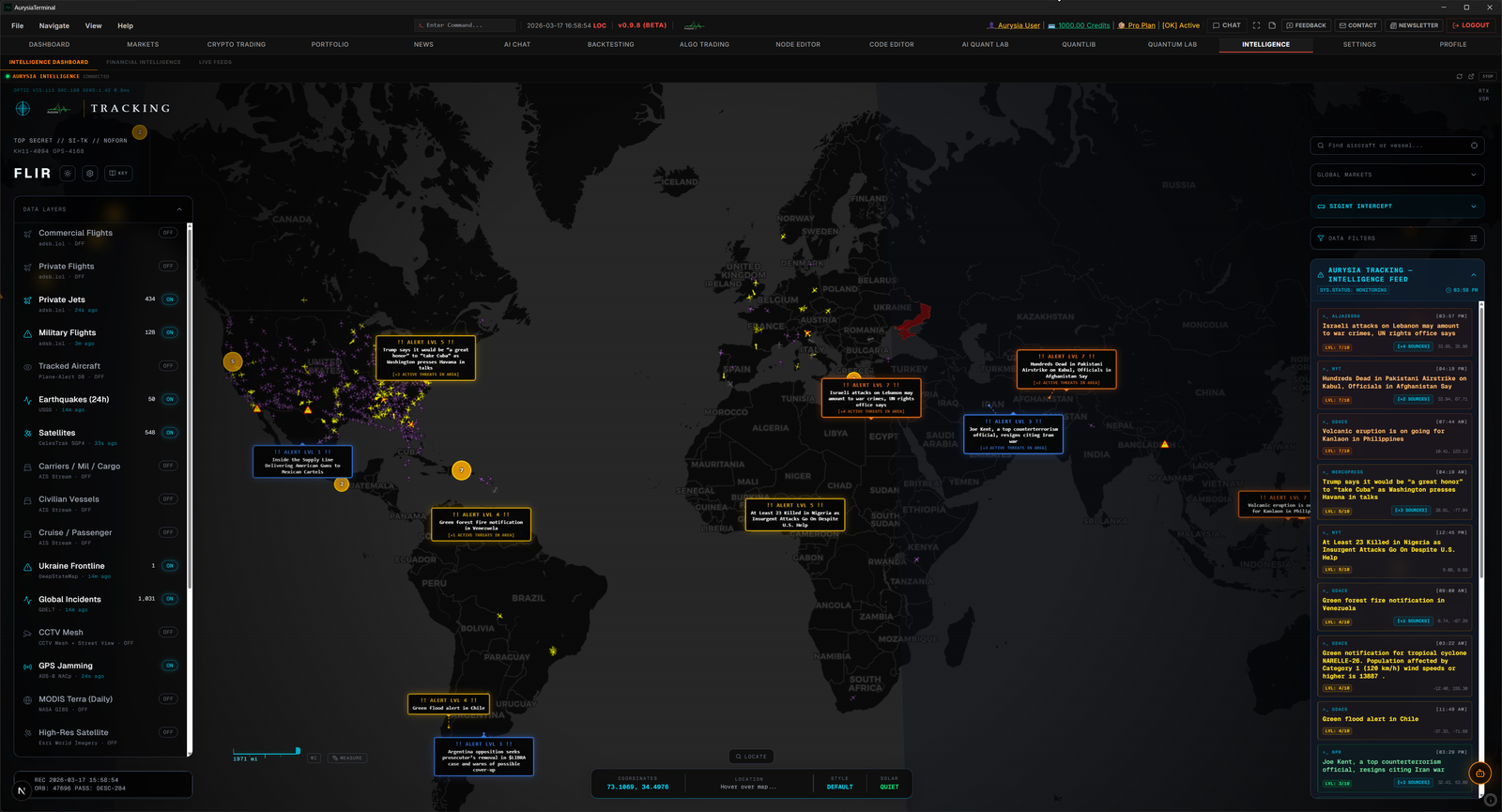Turn on Private Flights layer
The width and height of the screenshot is (1502, 812).
[168, 266]
